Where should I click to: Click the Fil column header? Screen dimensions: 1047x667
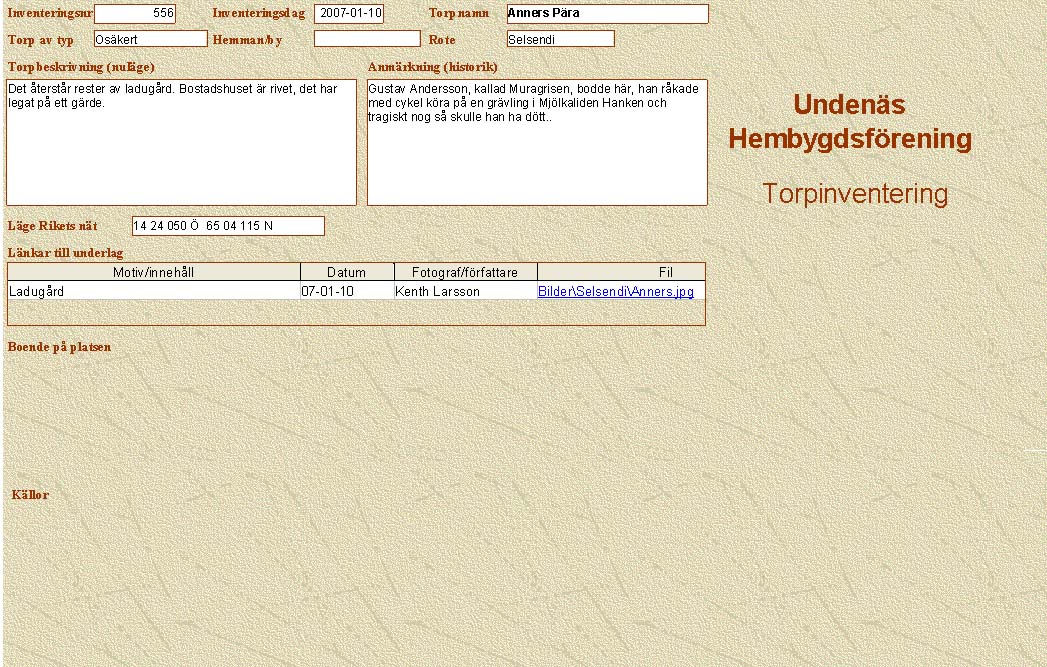[665, 272]
